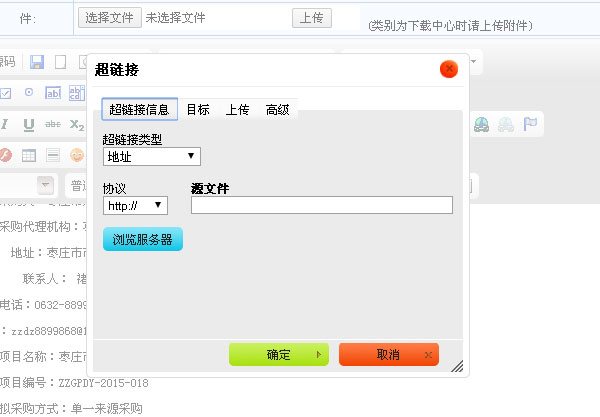The width and height of the screenshot is (600, 417).
Task: Click the insert link globe icon
Action: (483, 124)
